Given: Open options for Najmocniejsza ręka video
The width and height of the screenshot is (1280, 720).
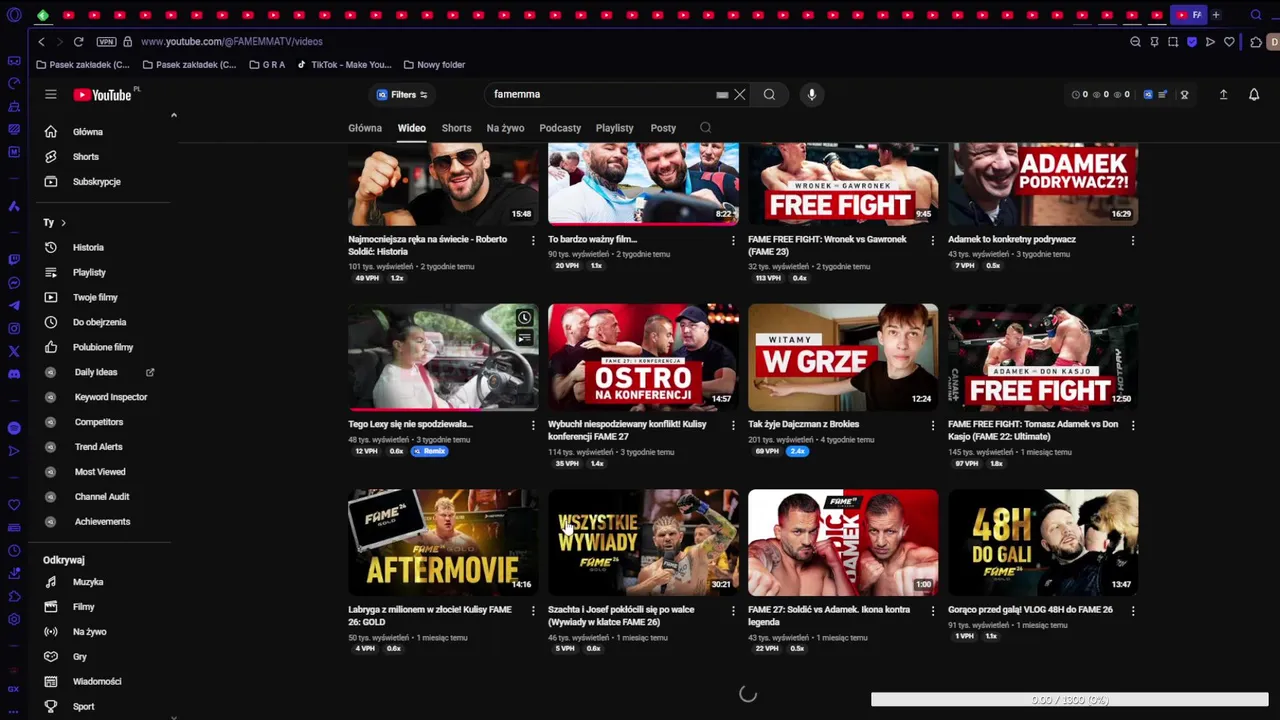Looking at the screenshot, I should pyautogui.click(x=533, y=240).
